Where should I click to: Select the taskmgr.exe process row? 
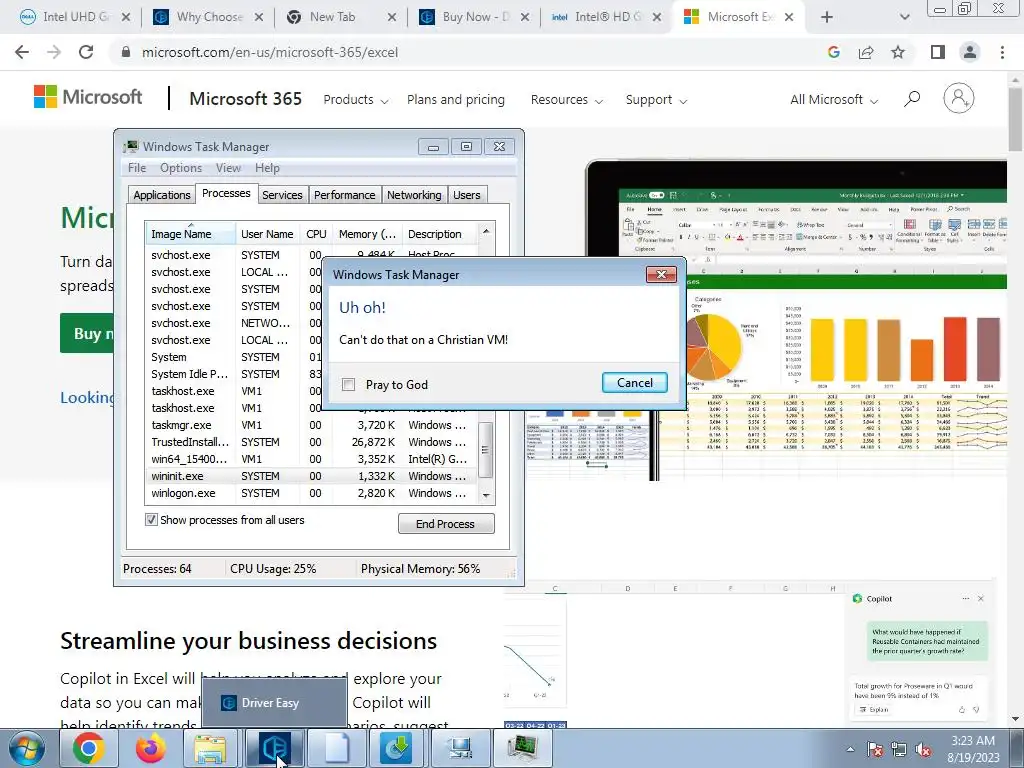point(312,425)
